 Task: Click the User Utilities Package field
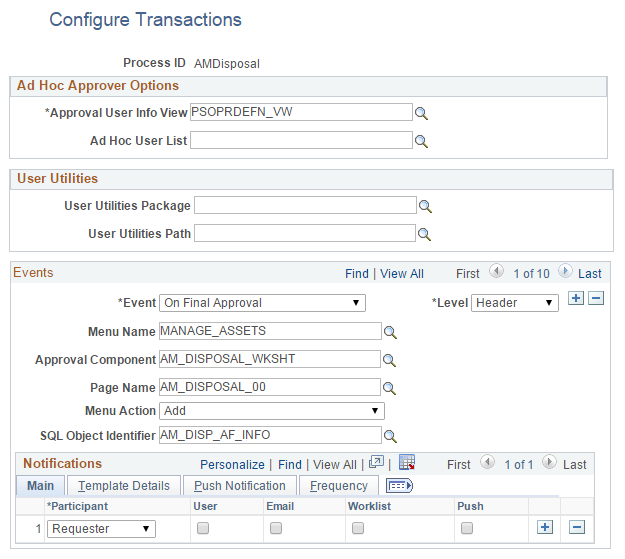coord(305,205)
